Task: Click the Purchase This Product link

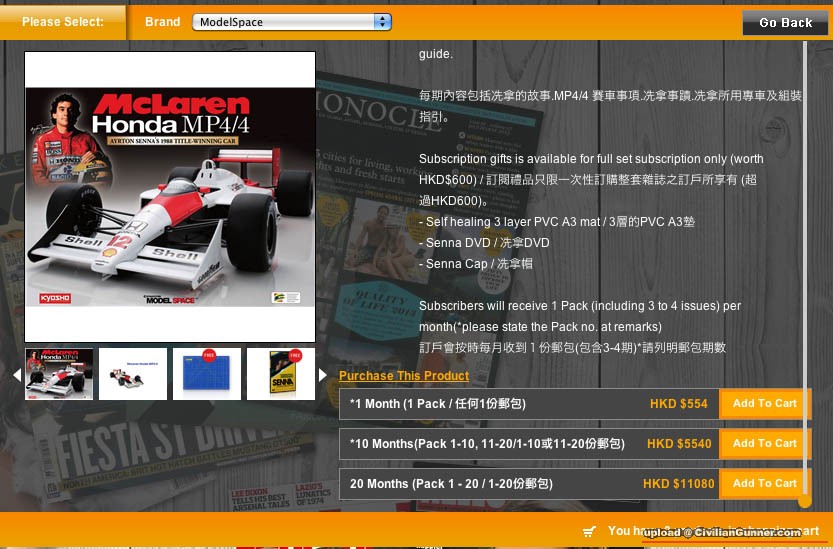Action: pos(404,376)
